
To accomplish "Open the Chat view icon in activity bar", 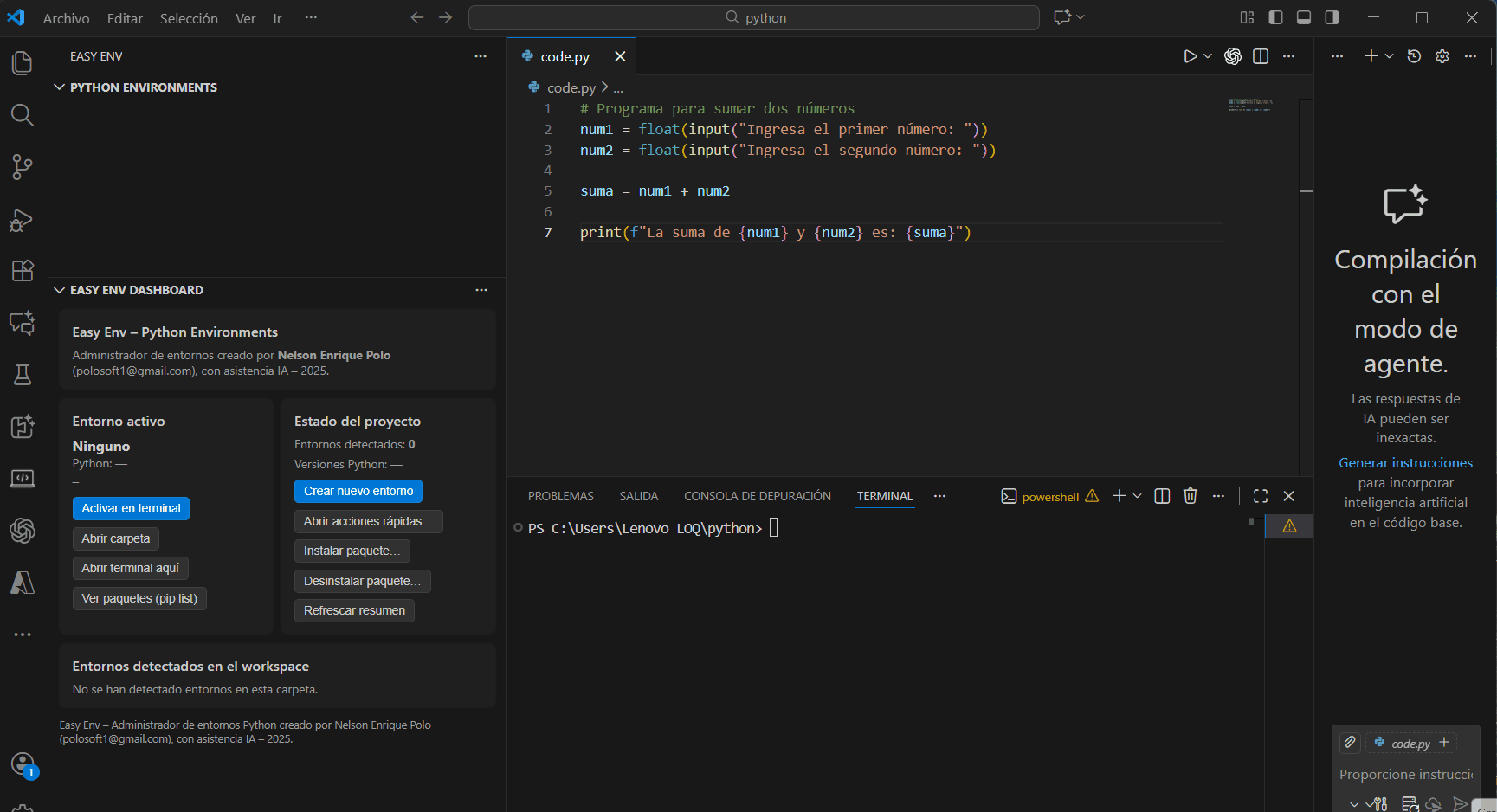I will pos(23,323).
